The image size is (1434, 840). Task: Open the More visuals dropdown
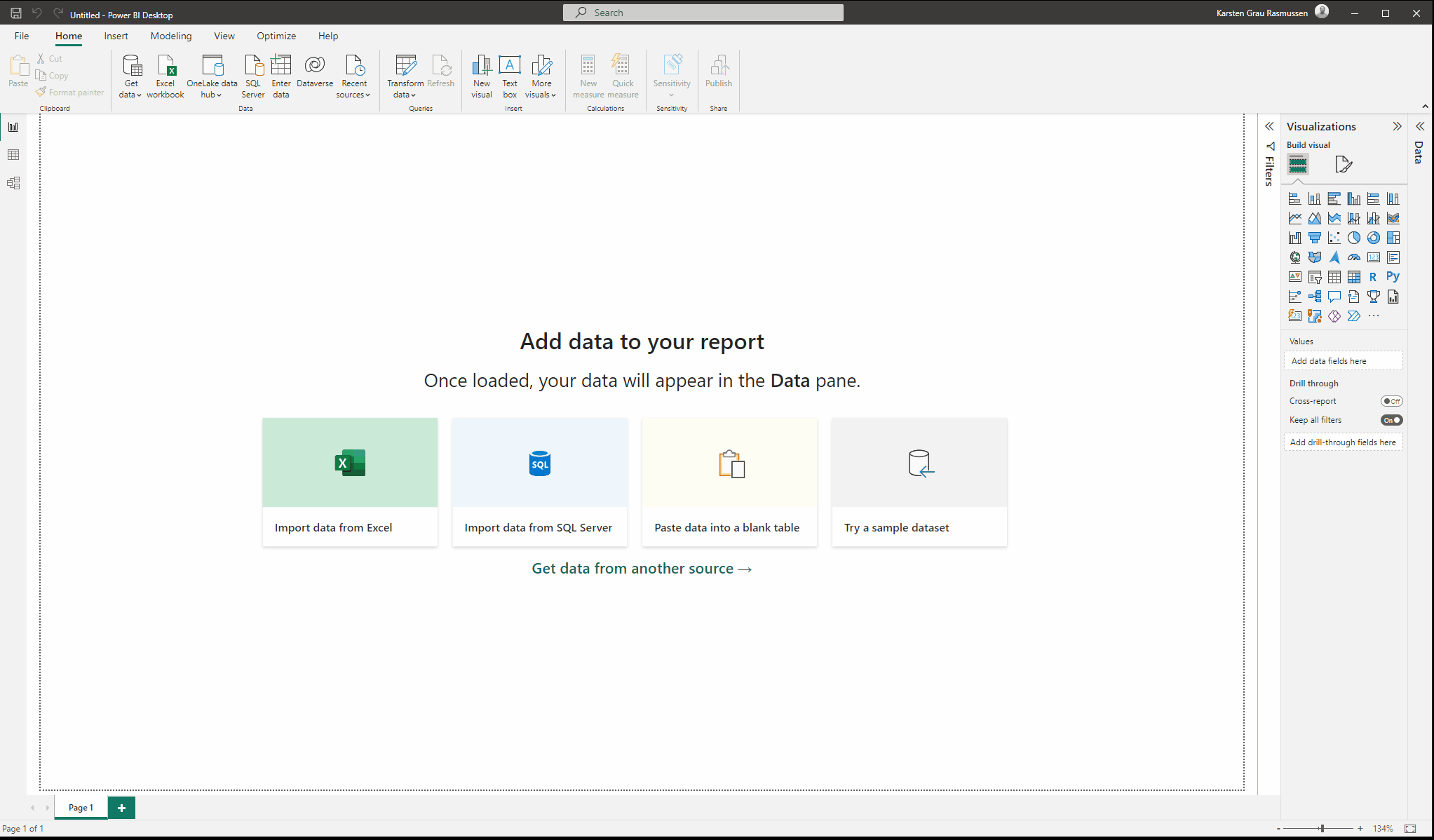coord(541,76)
